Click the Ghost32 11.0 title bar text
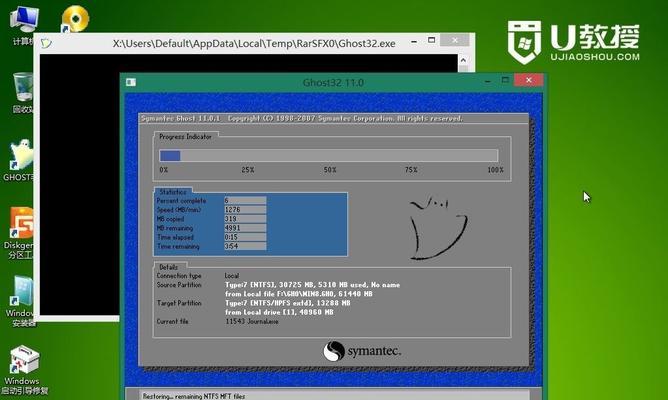 (x=333, y=82)
